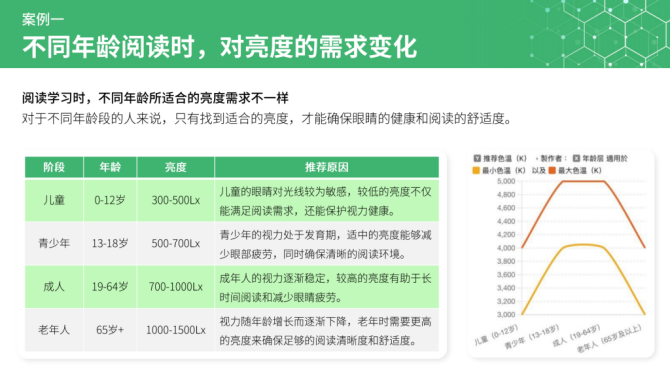Click the Y axis icon beside 推荐色温
670x376 pixels.
click(x=477, y=159)
